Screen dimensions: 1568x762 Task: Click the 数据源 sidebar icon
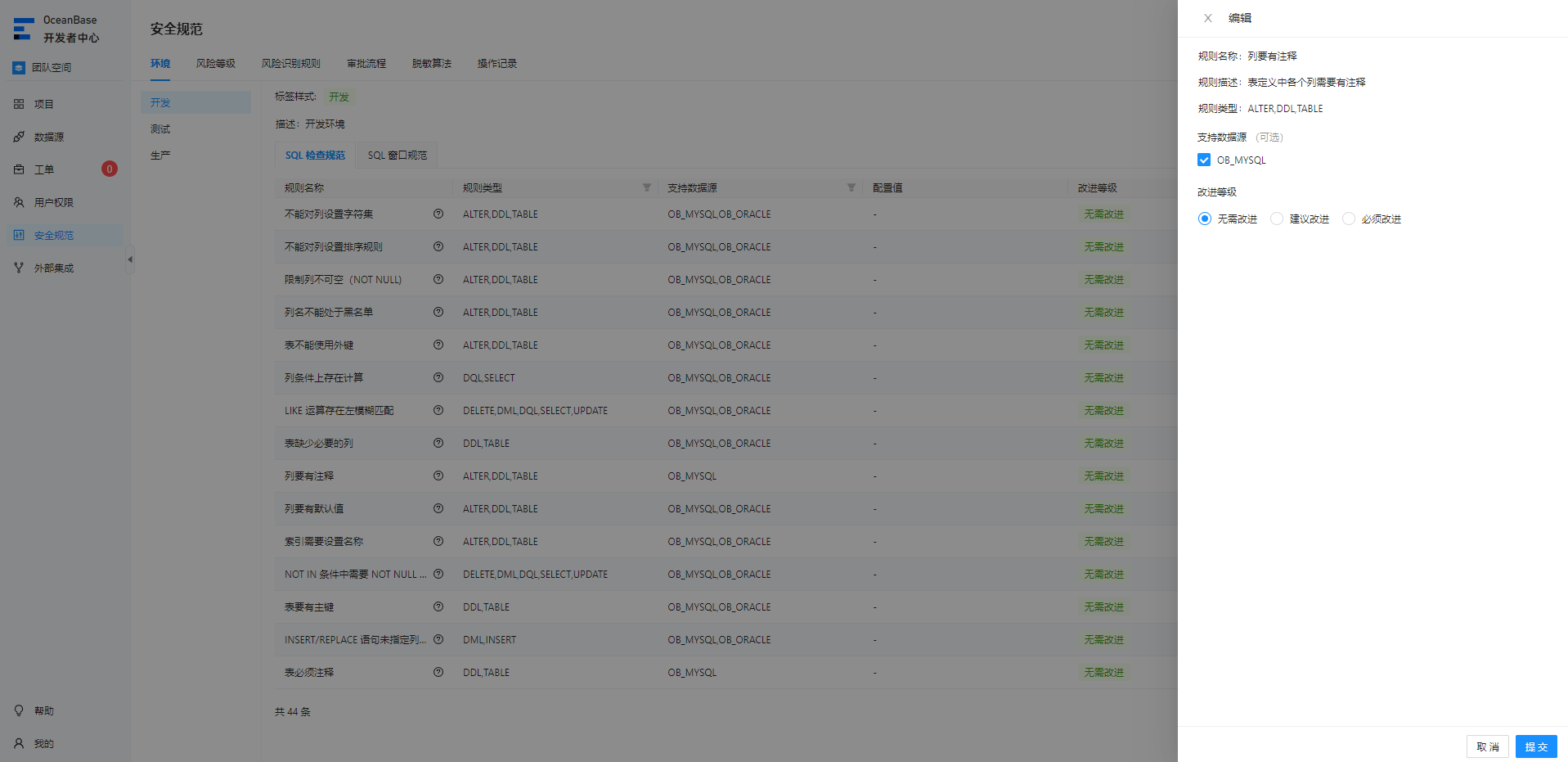point(19,137)
